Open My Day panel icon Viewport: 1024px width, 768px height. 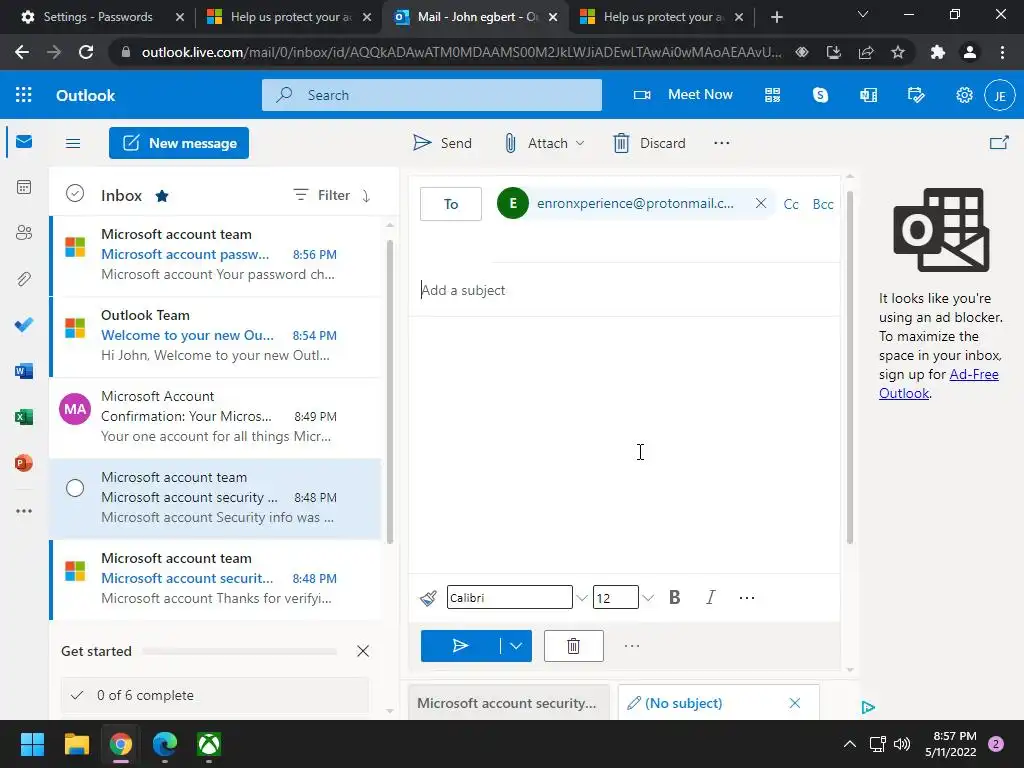click(916, 95)
